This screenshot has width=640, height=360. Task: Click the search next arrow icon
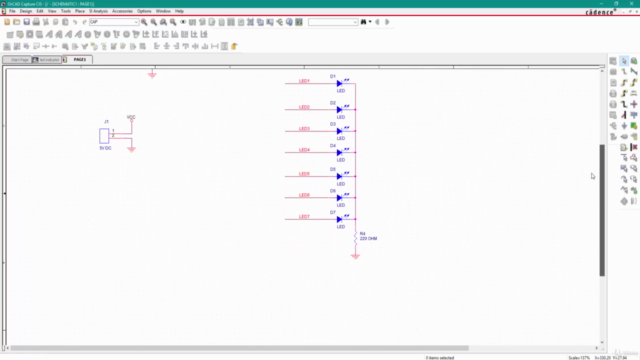point(387,22)
